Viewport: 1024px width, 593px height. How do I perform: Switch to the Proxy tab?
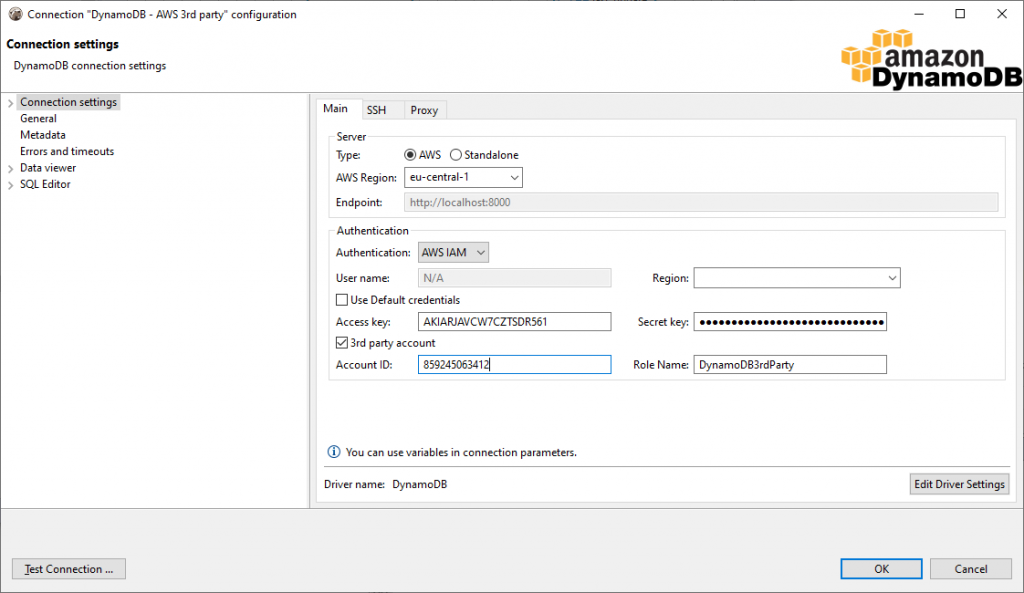424,110
